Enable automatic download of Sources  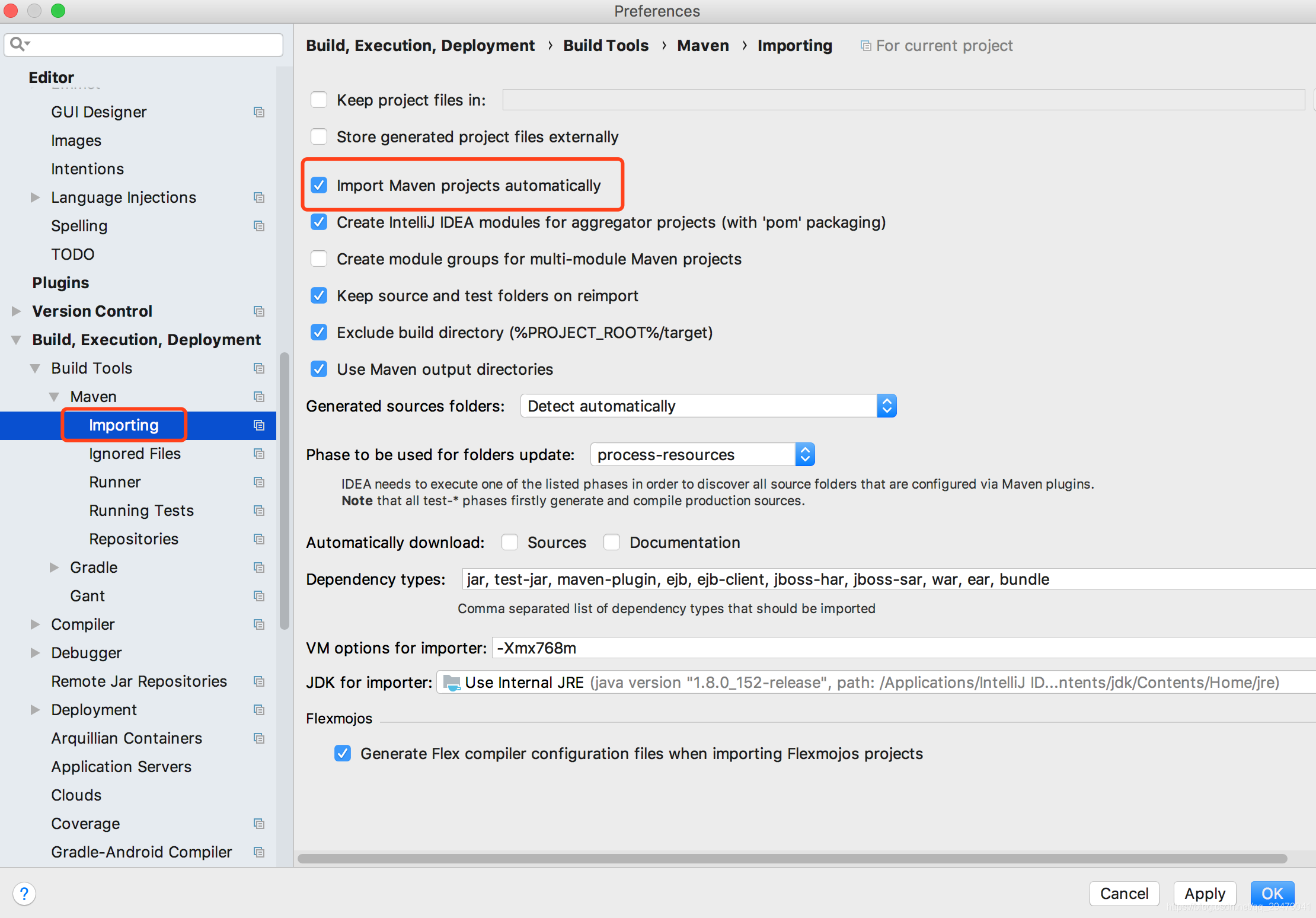(x=510, y=542)
